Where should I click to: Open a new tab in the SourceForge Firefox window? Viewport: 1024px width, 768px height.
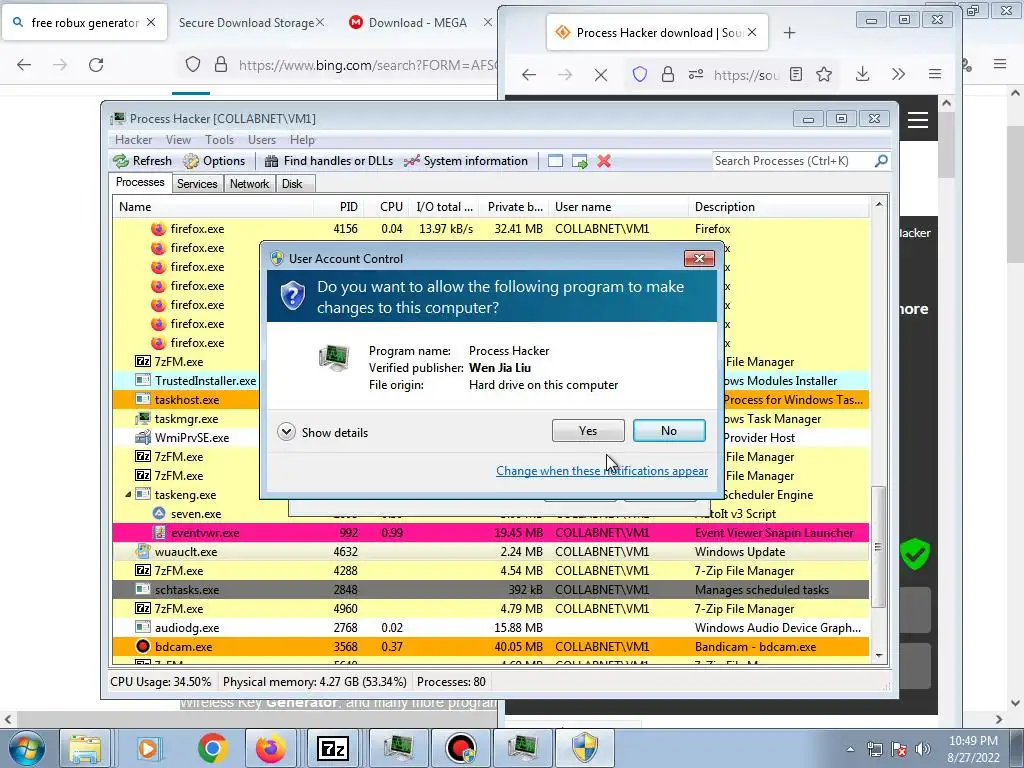790,33
